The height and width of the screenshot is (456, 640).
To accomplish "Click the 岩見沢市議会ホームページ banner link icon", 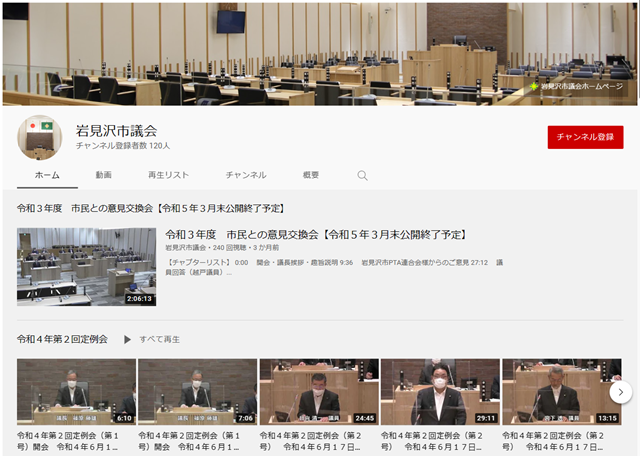I will (x=534, y=87).
